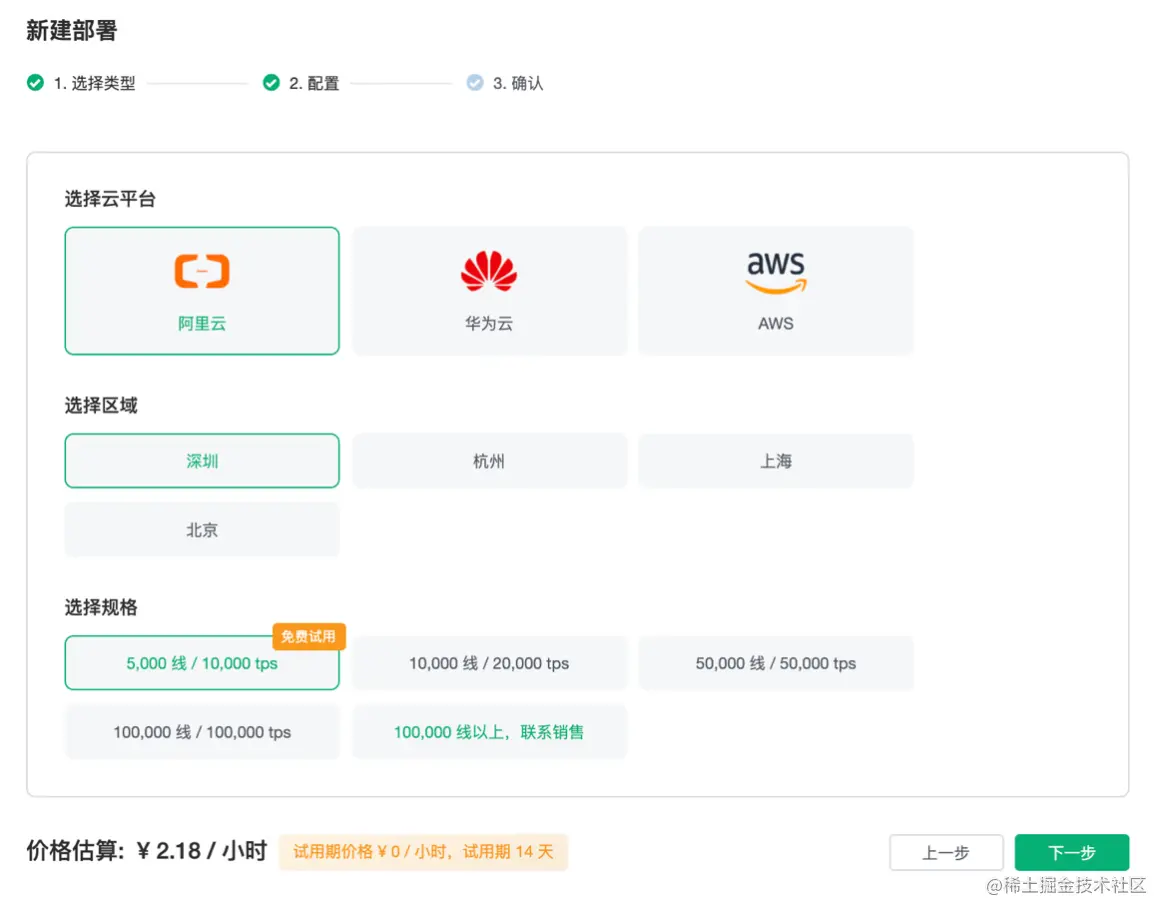Select the 深圳 region option
1171x920 pixels.
click(201, 461)
